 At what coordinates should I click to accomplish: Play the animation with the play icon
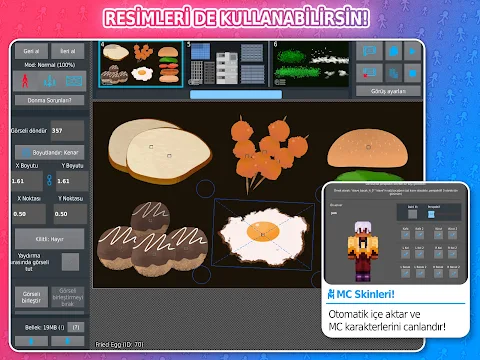(x=412, y=51)
